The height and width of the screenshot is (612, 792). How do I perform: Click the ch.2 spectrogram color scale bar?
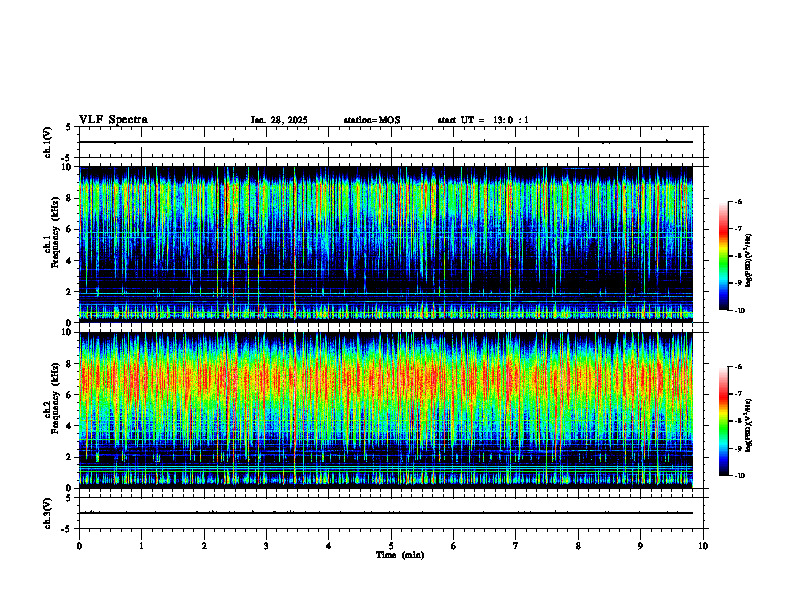click(x=724, y=421)
